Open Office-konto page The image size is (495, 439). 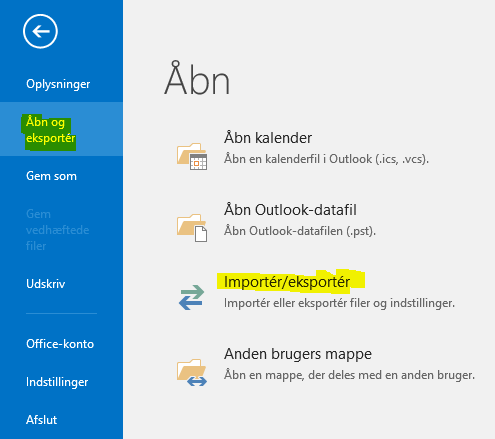tap(60, 344)
